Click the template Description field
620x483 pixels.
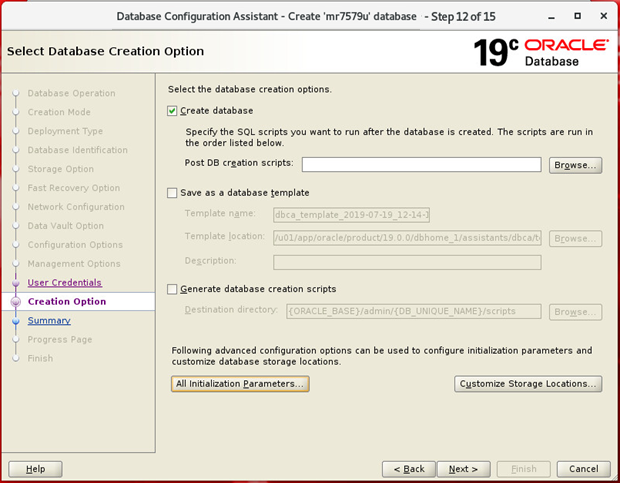407,262
